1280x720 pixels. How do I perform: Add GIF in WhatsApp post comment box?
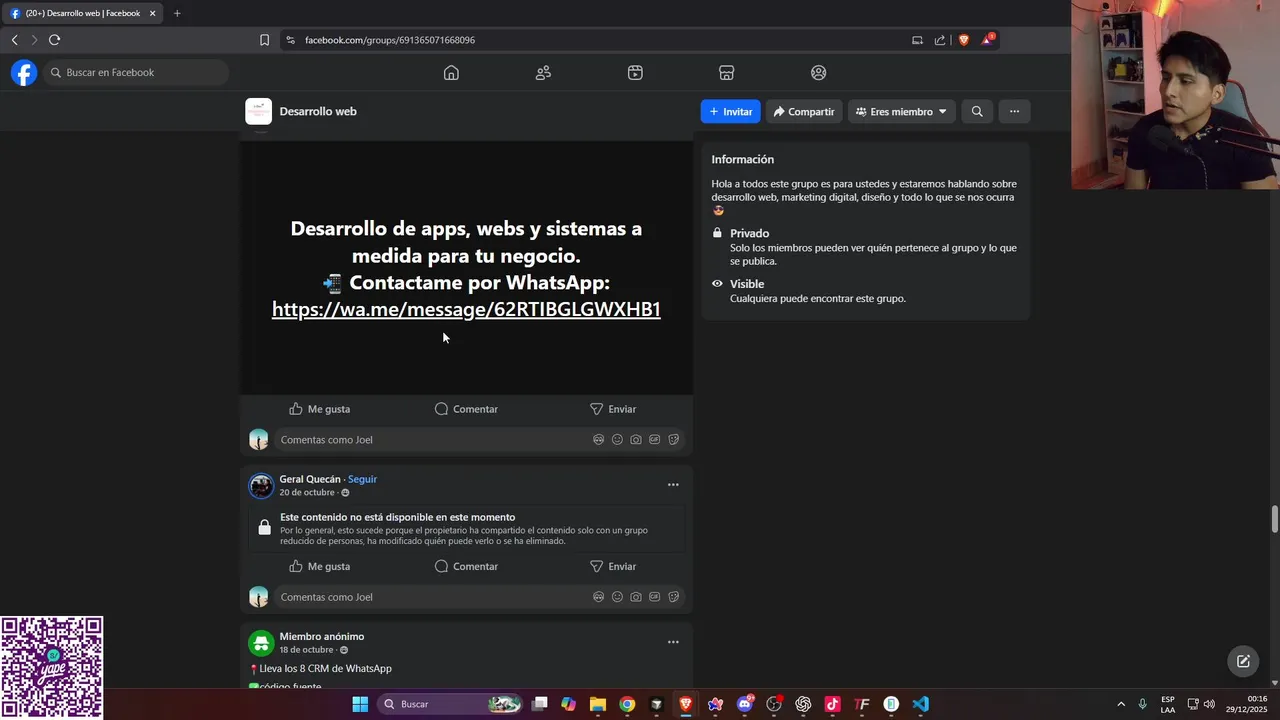(654, 439)
